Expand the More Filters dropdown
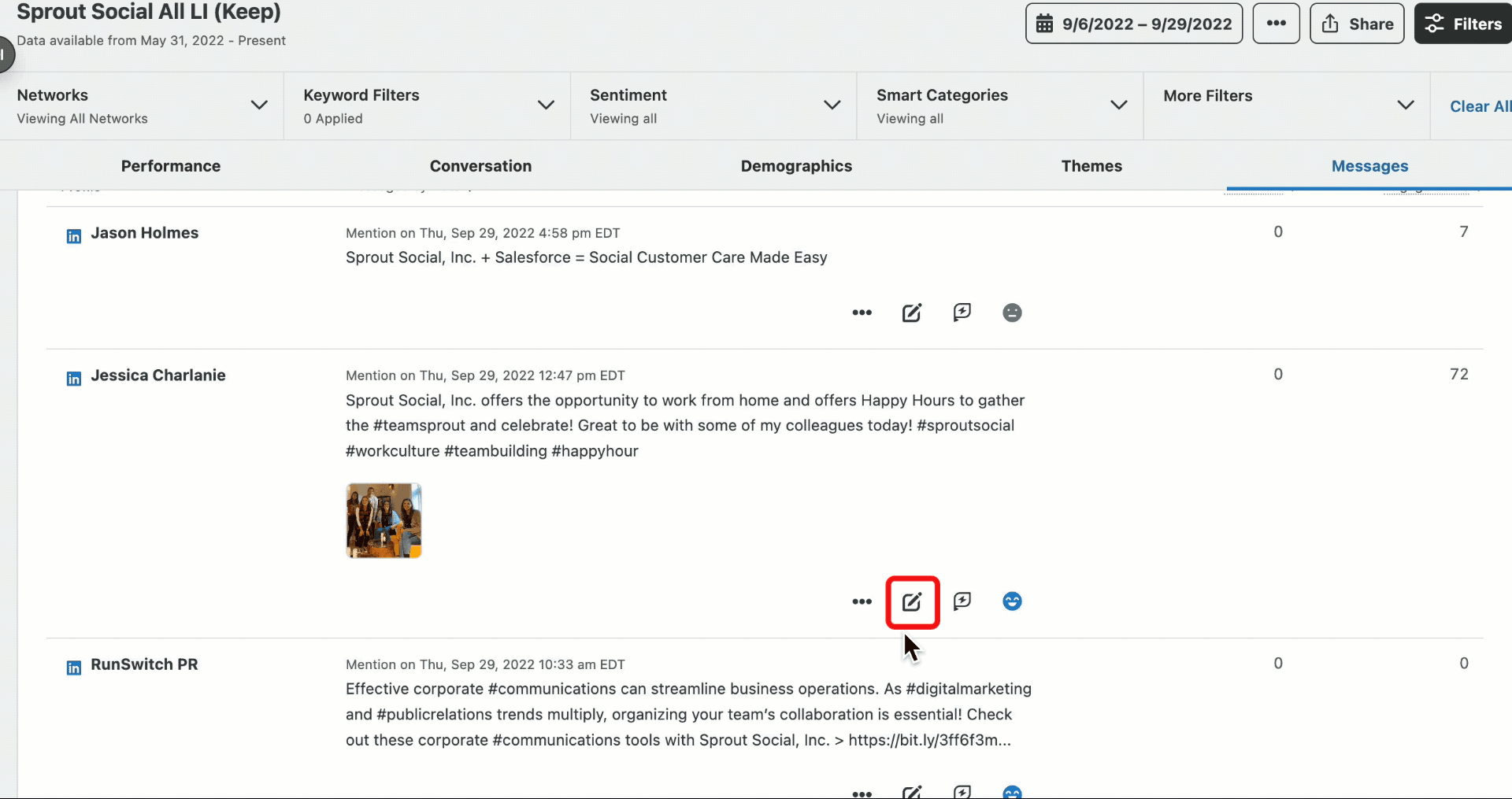1512x799 pixels. coord(1287,106)
